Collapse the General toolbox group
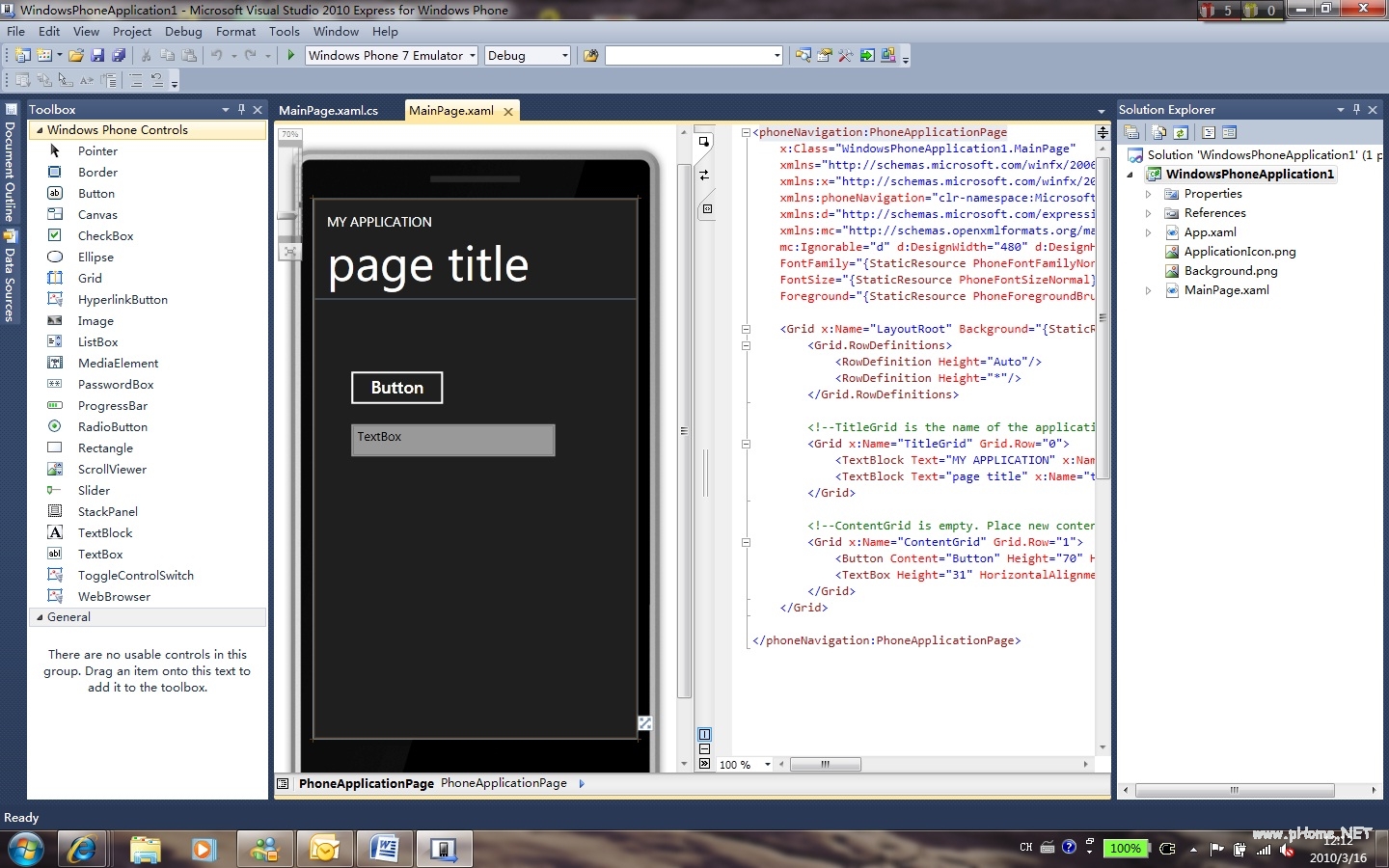Viewport: 1389px width, 868px height. 40,617
